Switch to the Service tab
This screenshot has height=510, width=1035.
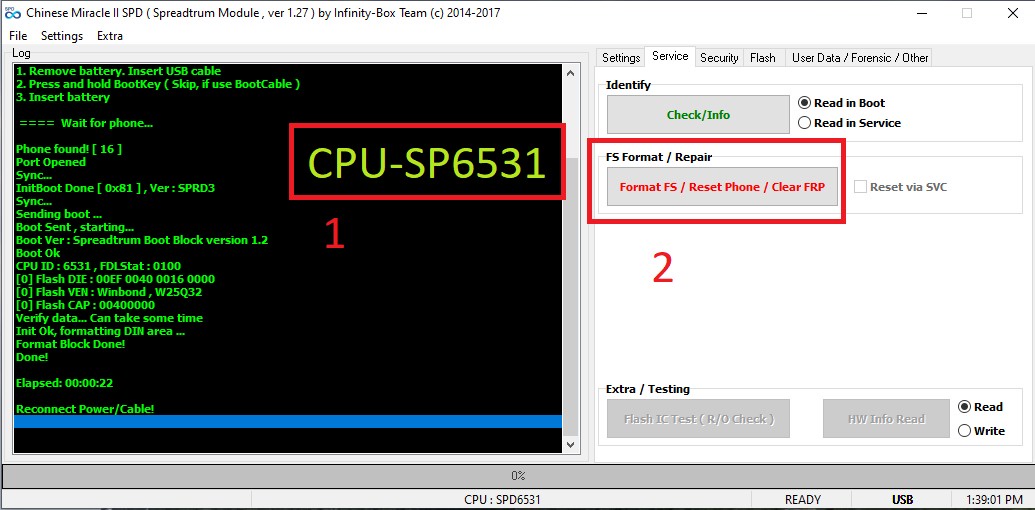point(670,57)
